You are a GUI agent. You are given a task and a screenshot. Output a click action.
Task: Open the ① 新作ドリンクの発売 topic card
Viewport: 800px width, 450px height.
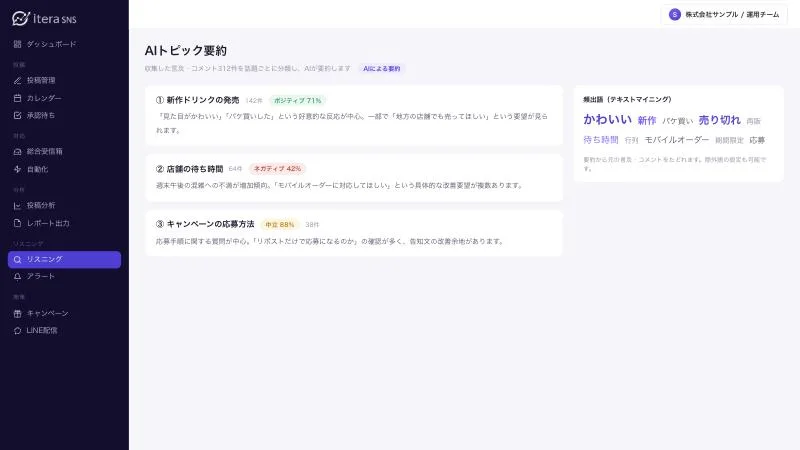coord(354,115)
